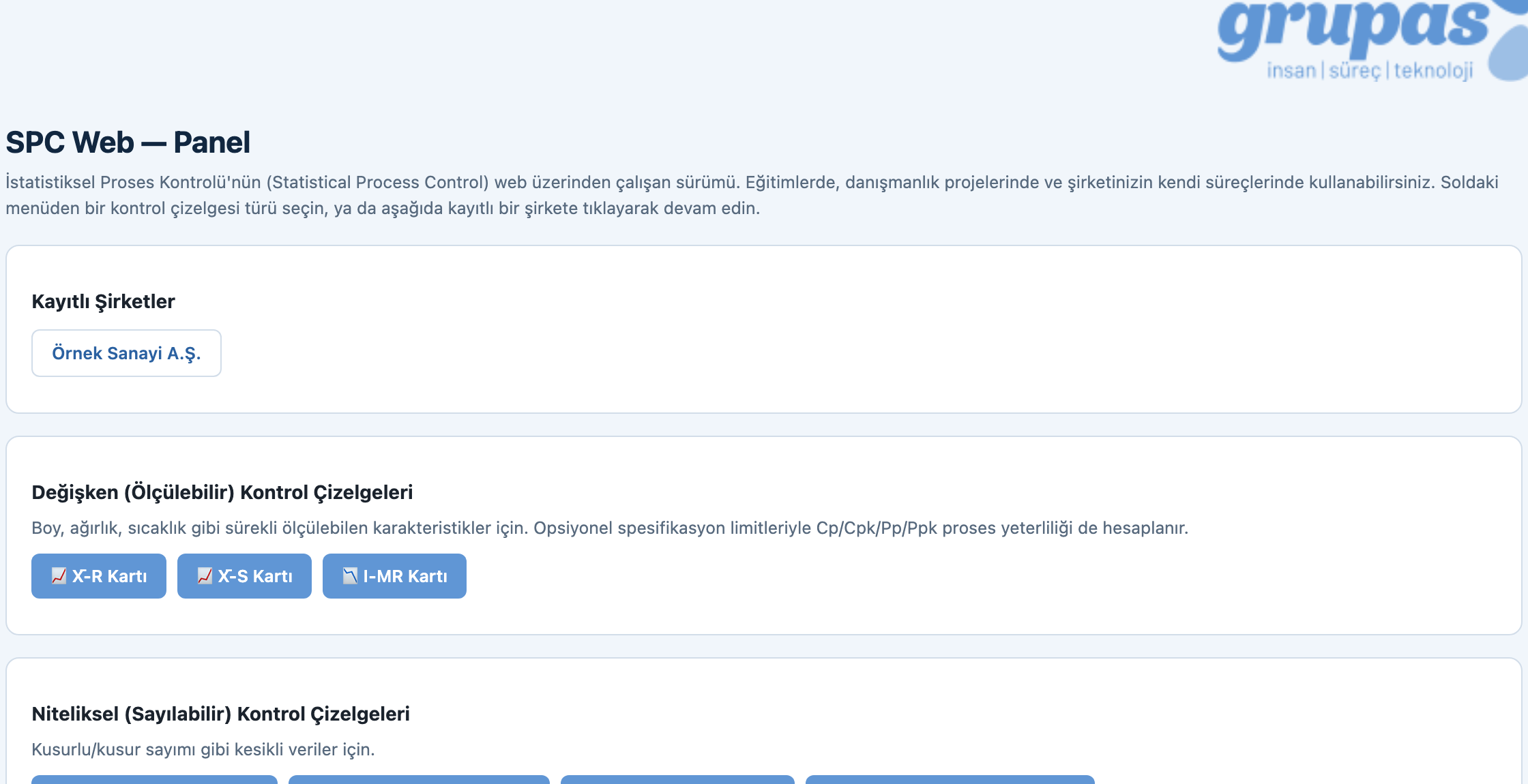Click the leftmost attribute chart button under Niteliksel
This screenshot has width=1528, height=784.
point(154,779)
